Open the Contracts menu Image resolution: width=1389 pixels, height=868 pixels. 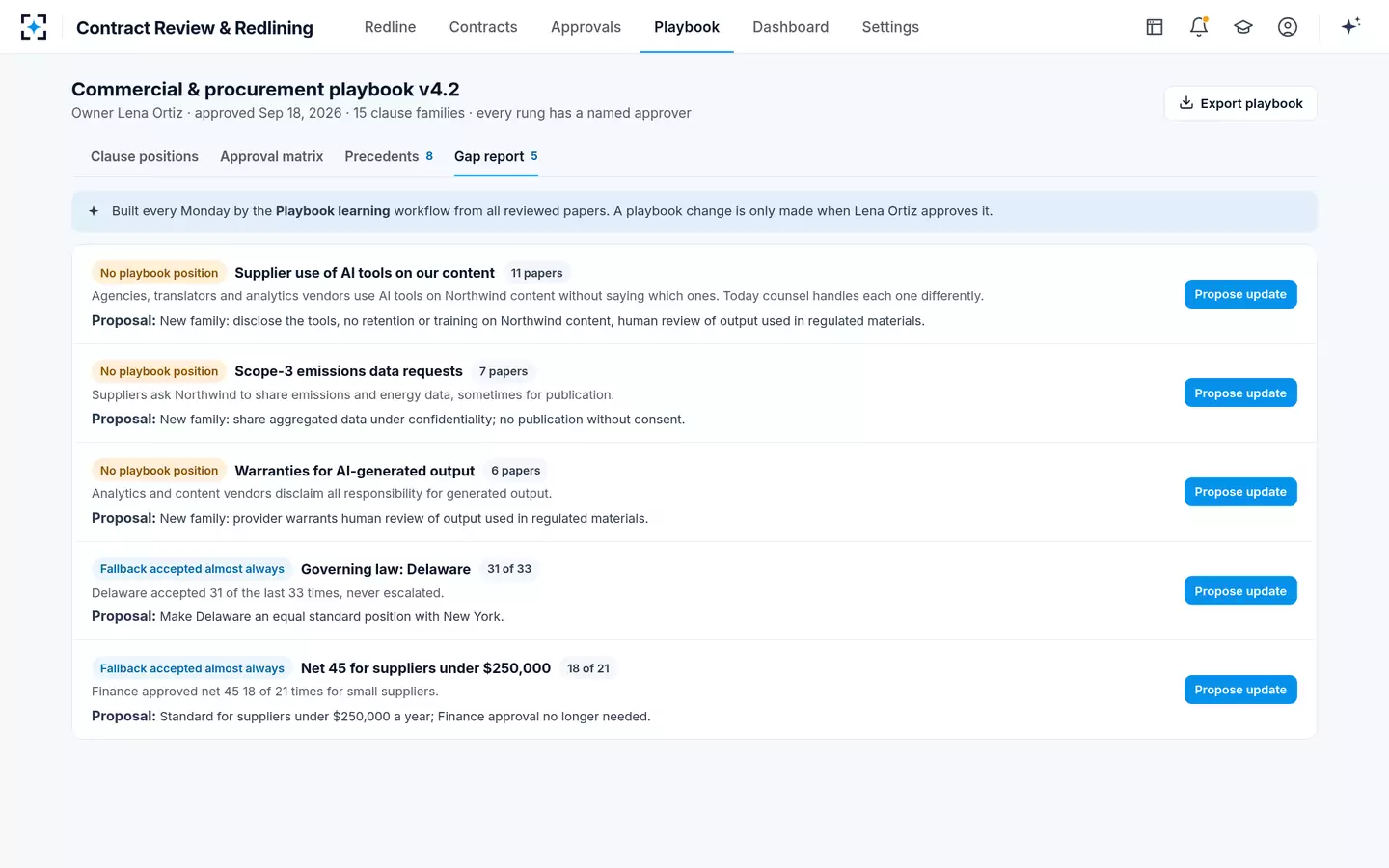point(483,27)
